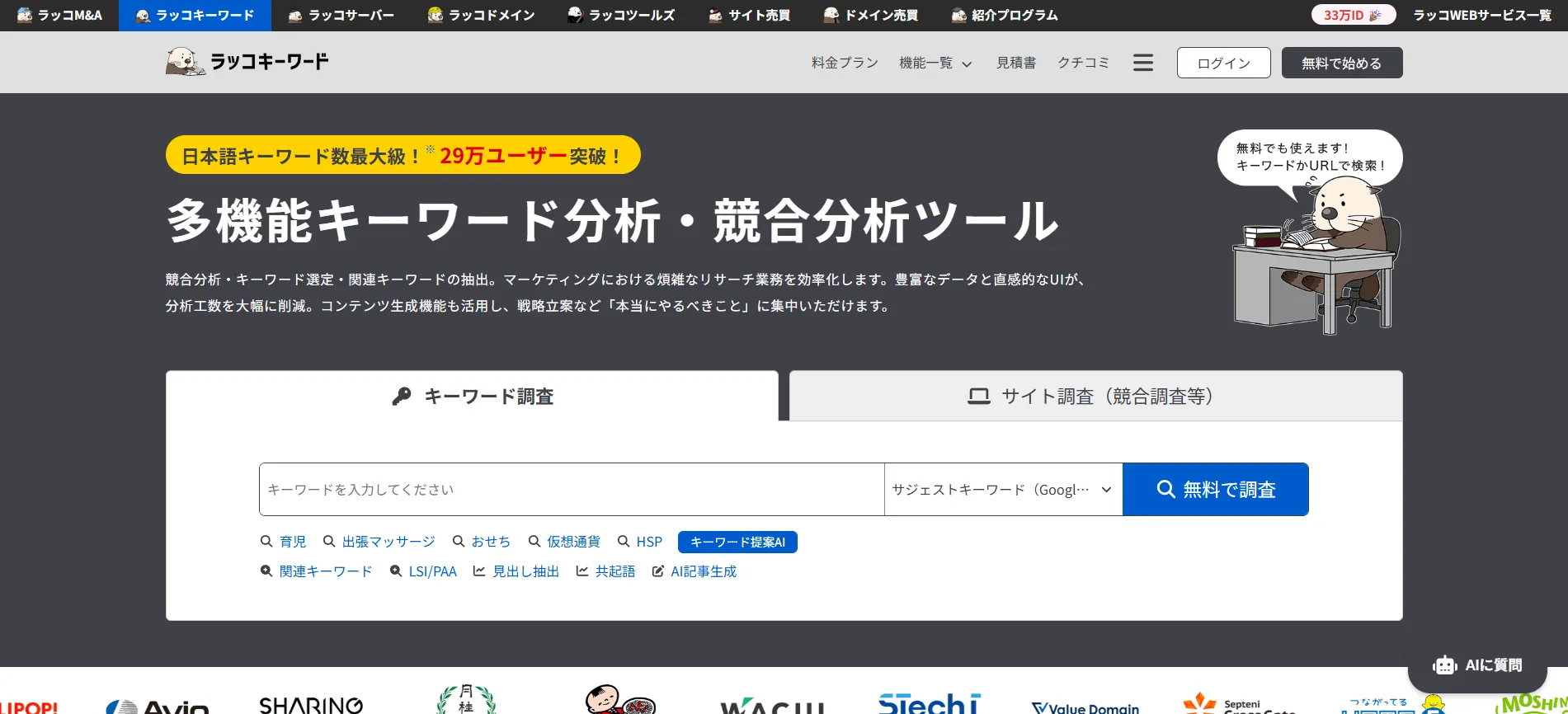
Task: Click the otter mascot at desk illustration
Action: (x=1316, y=257)
